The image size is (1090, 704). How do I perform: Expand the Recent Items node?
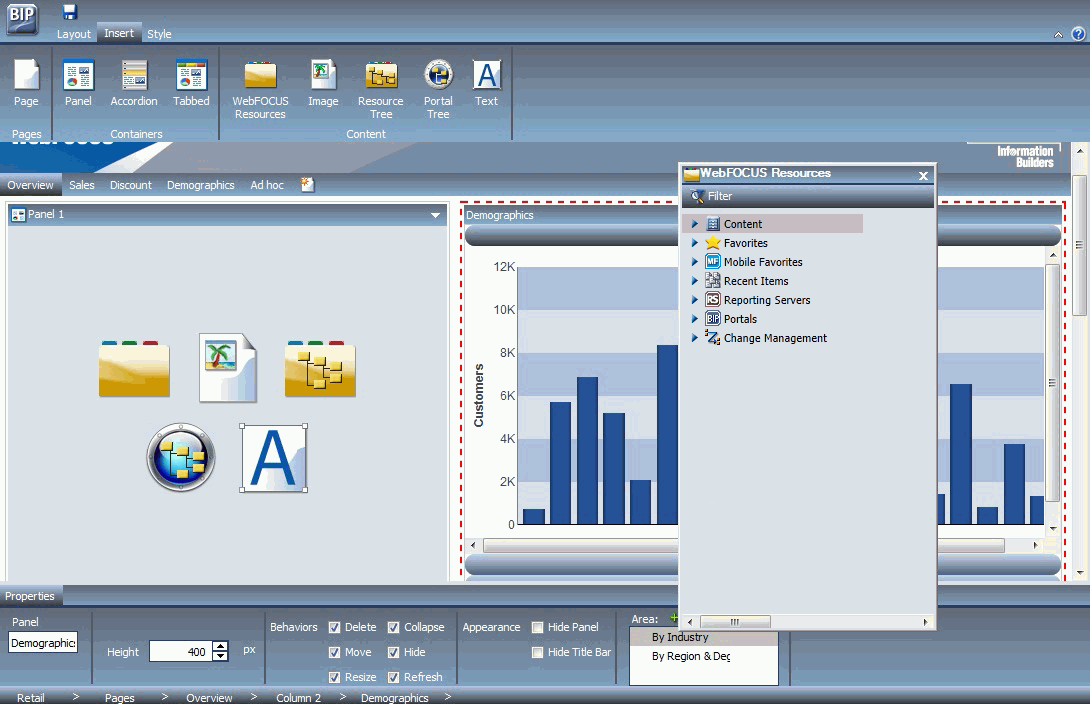coord(694,281)
